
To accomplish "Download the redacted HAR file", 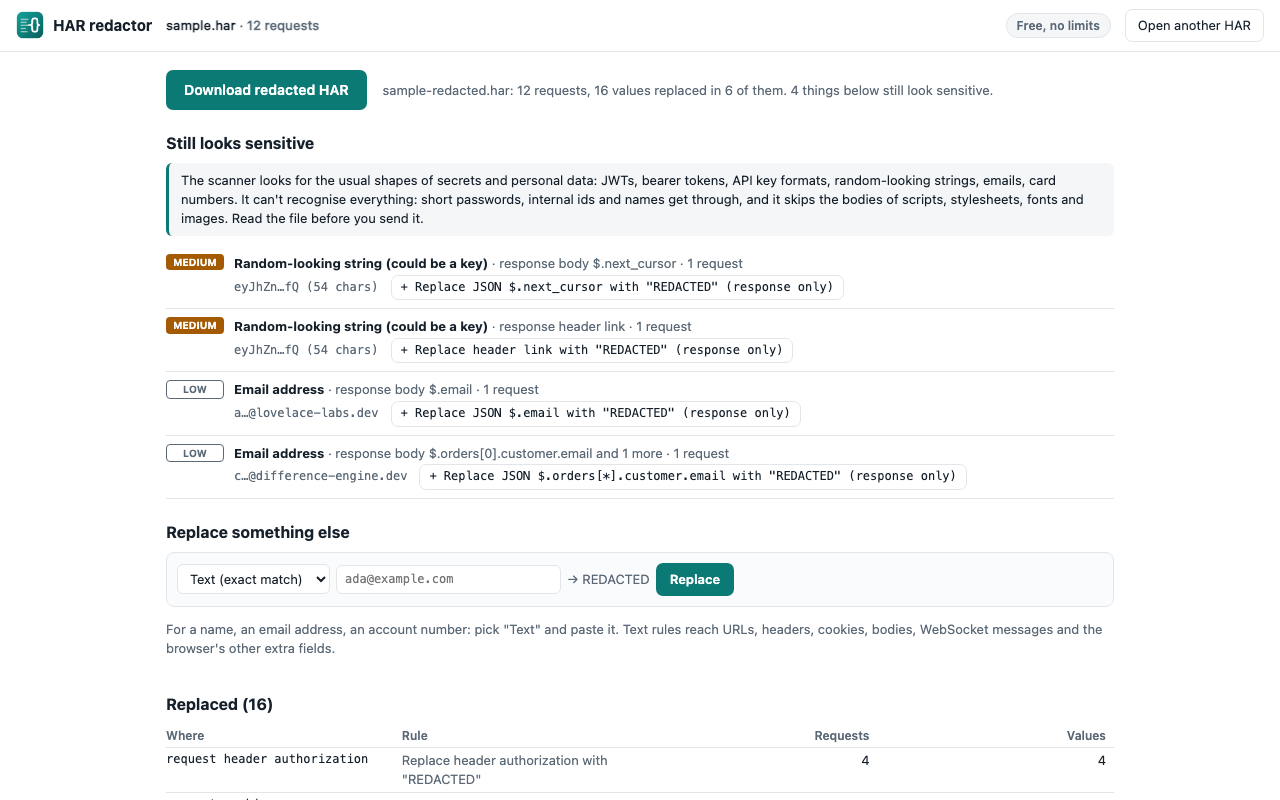I will coord(266,90).
